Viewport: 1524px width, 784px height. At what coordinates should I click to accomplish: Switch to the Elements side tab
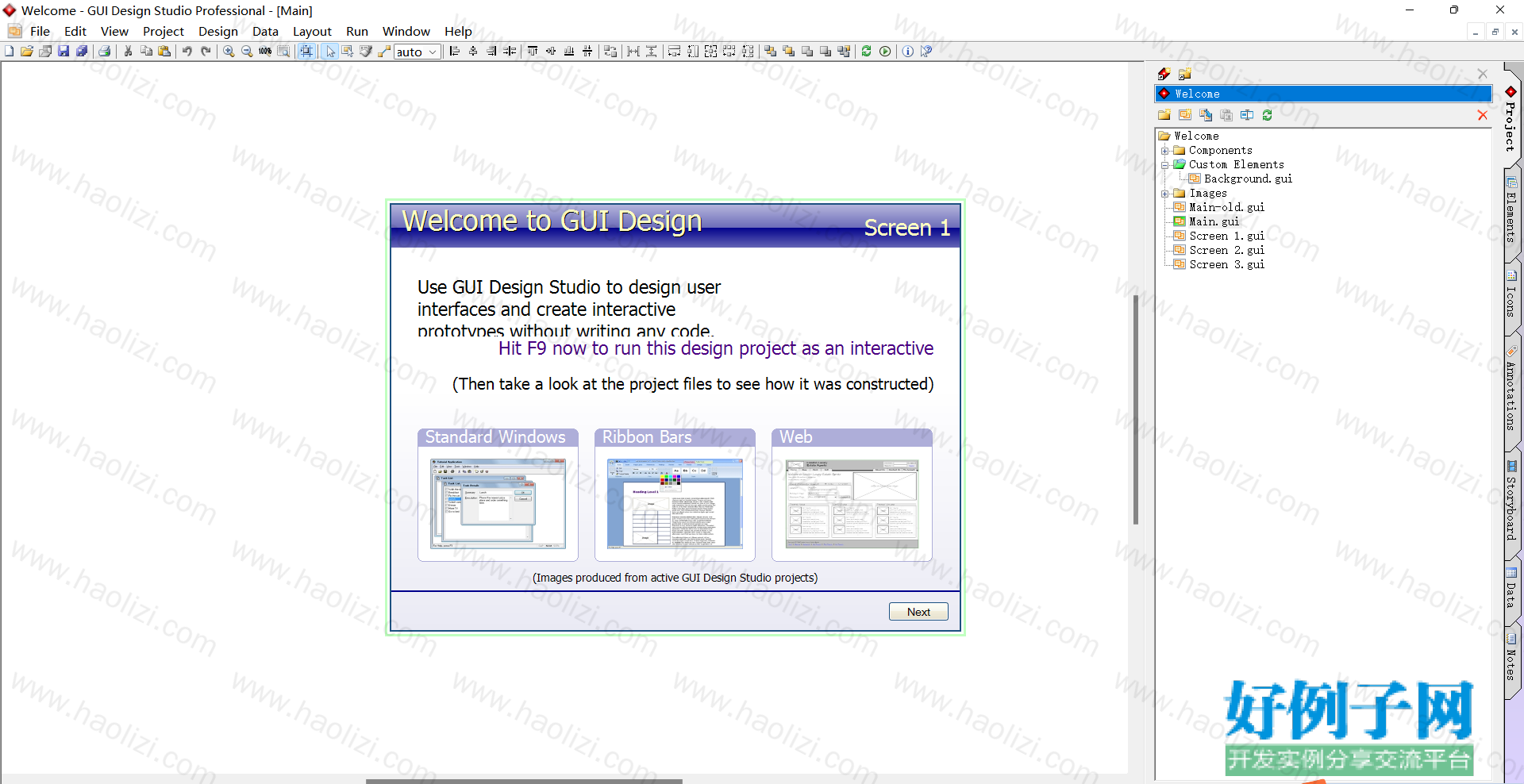pyautogui.click(x=1512, y=213)
